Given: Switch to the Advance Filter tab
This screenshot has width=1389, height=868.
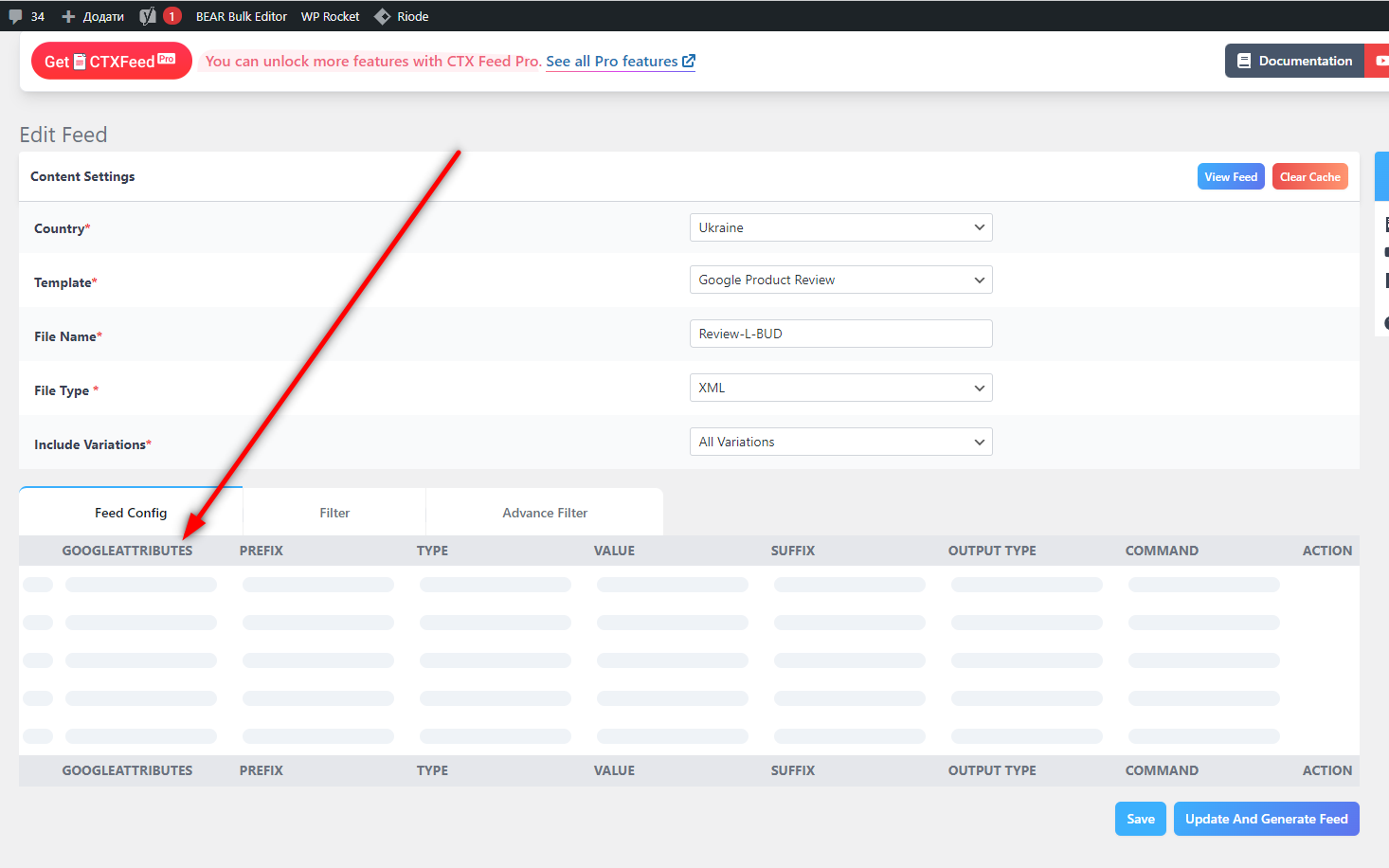Looking at the screenshot, I should pyautogui.click(x=545, y=513).
